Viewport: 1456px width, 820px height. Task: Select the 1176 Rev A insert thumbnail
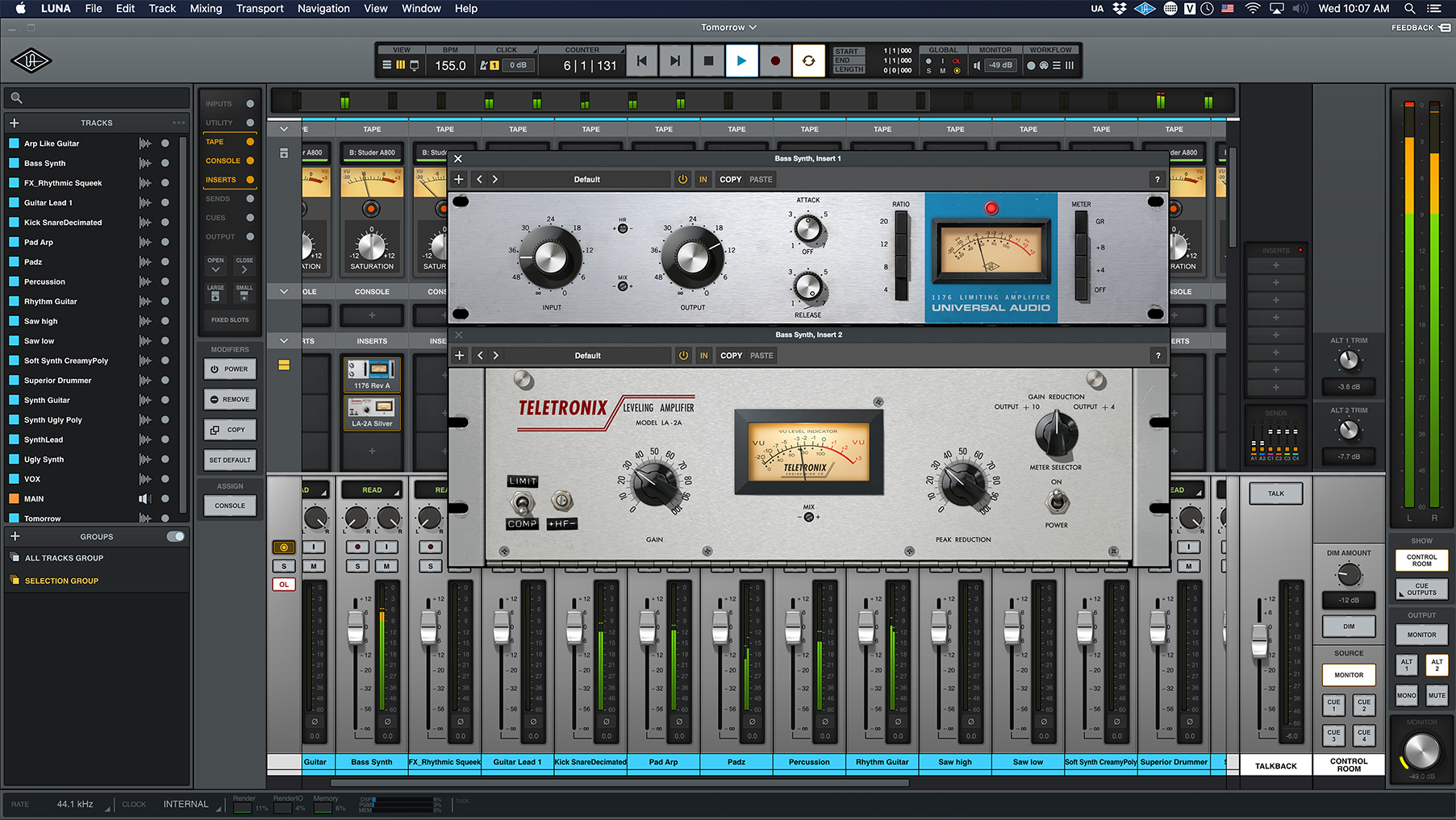372,373
